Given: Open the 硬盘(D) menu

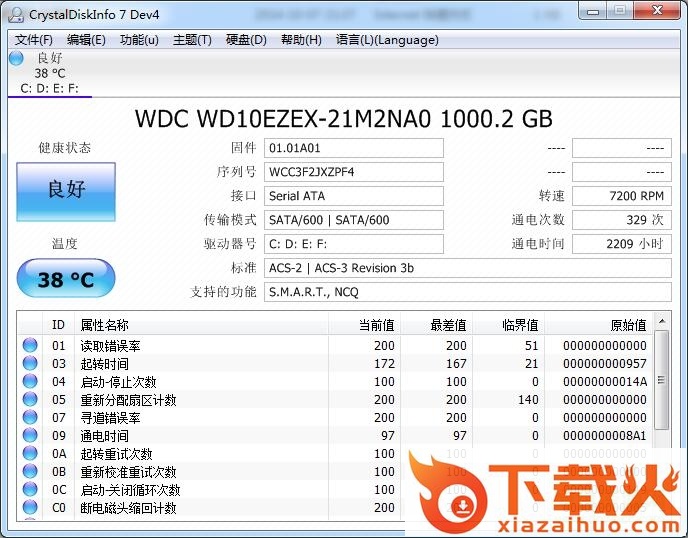Looking at the screenshot, I should [246, 40].
